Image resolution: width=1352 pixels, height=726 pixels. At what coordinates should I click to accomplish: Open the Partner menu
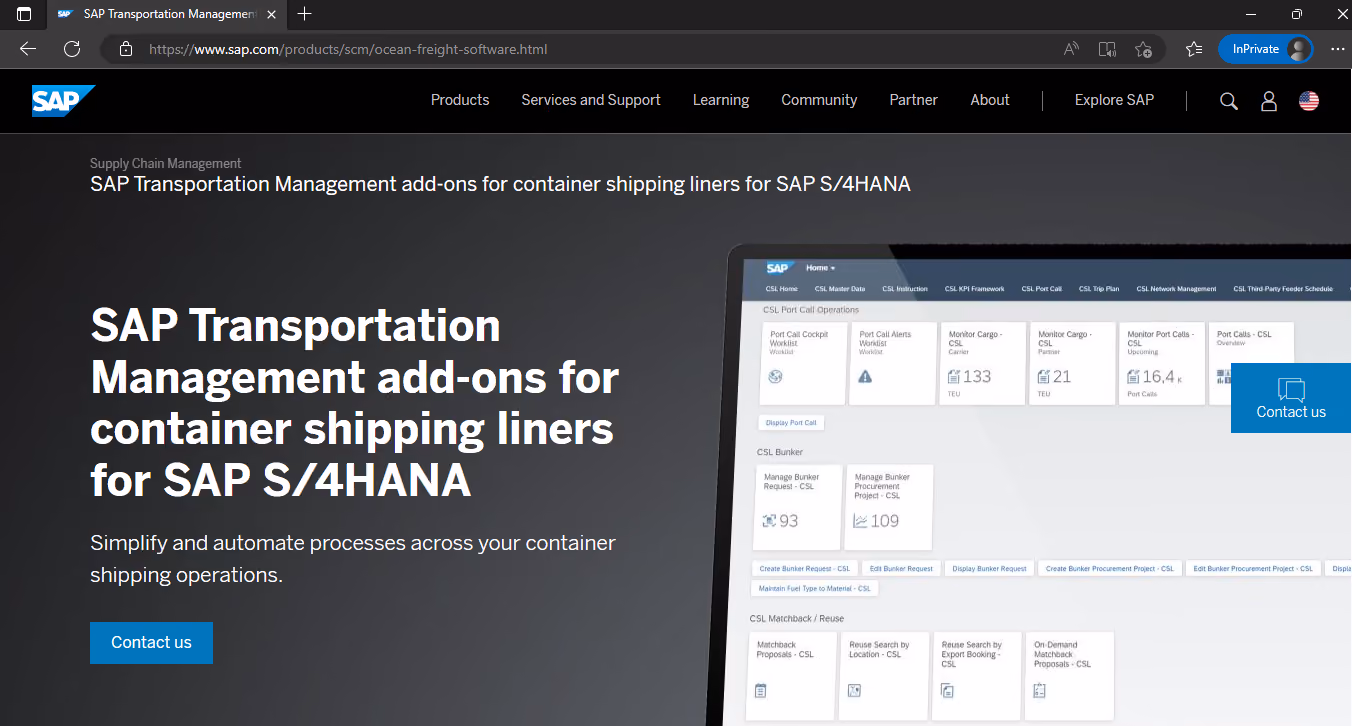914,100
